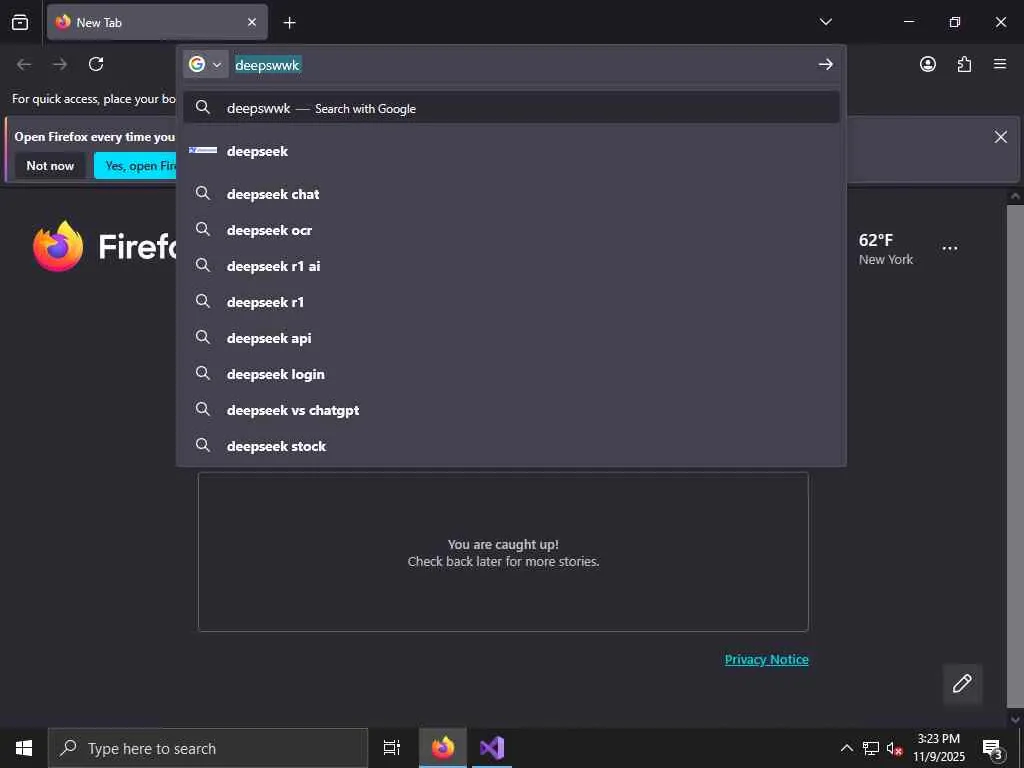This screenshot has width=1024, height=768.
Task: Open the network status tray icon
Action: [870, 748]
